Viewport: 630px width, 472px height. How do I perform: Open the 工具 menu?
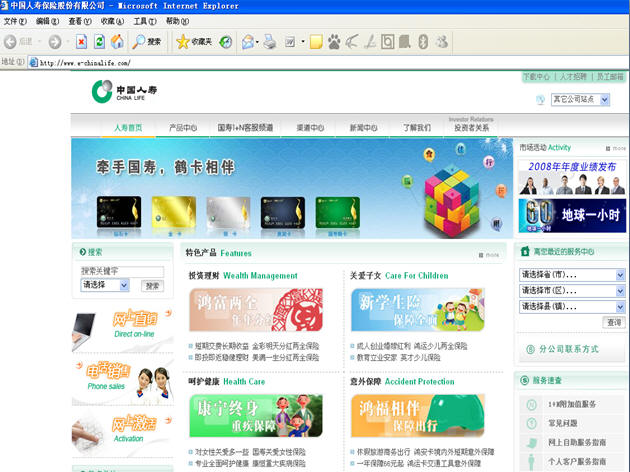[x=145, y=21]
